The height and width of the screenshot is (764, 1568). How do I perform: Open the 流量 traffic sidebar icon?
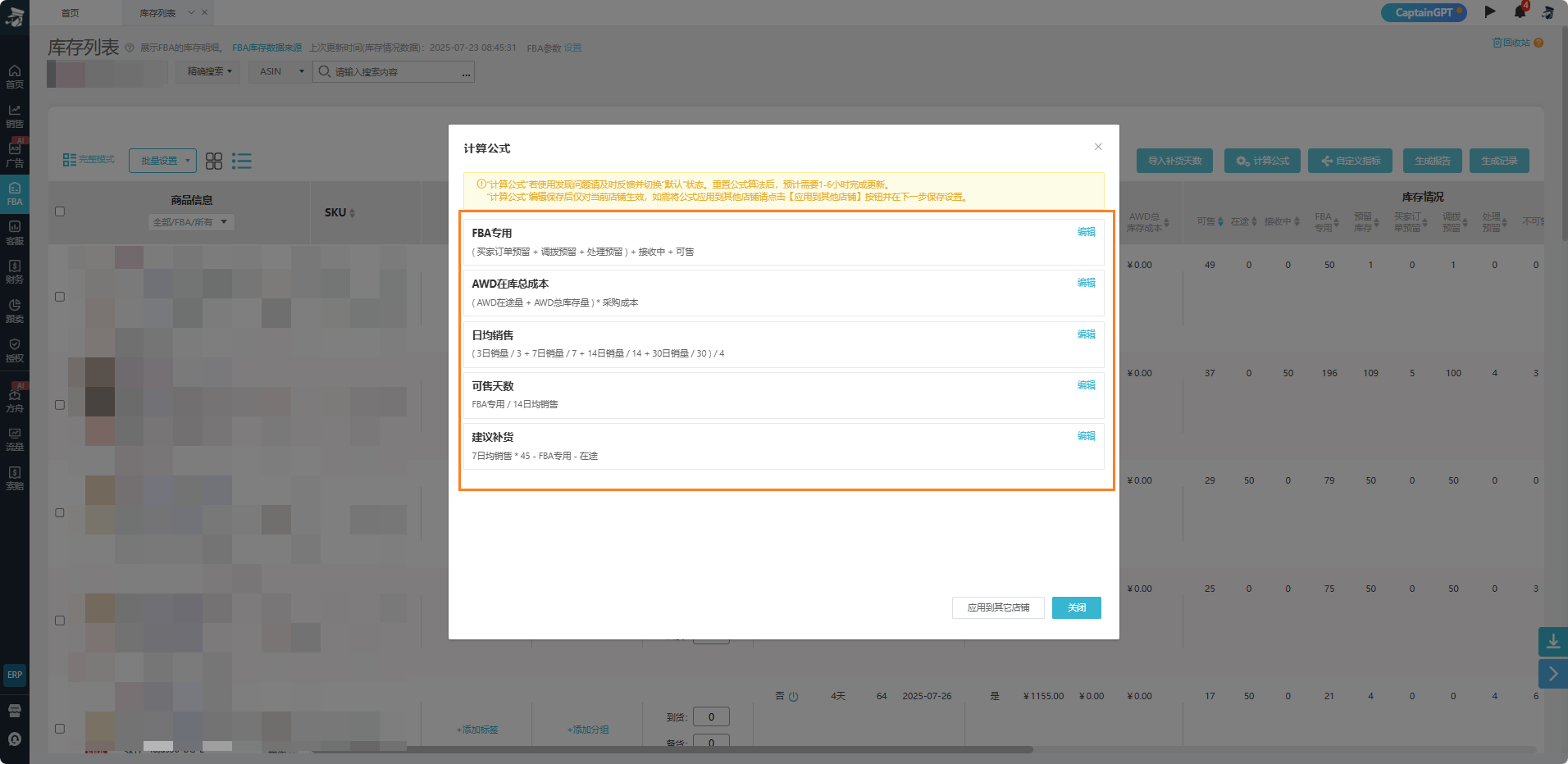point(15,439)
